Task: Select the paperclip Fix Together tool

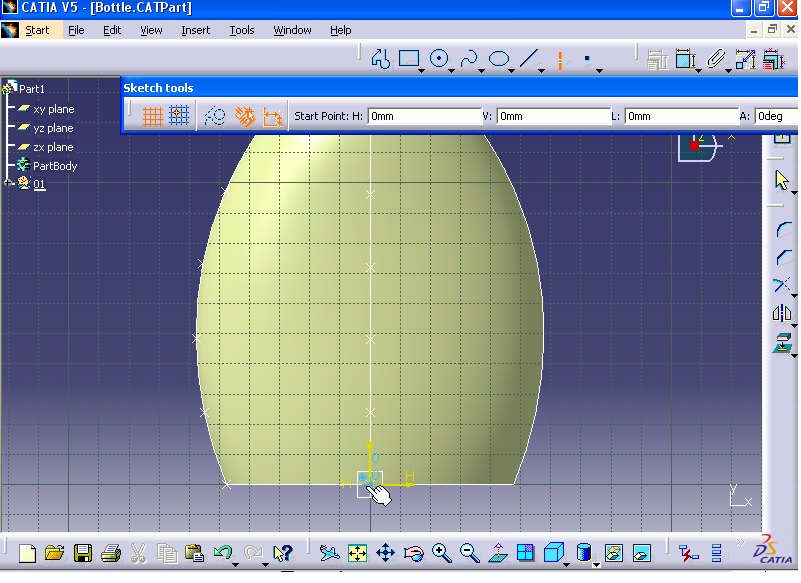Action: pos(715,59)
